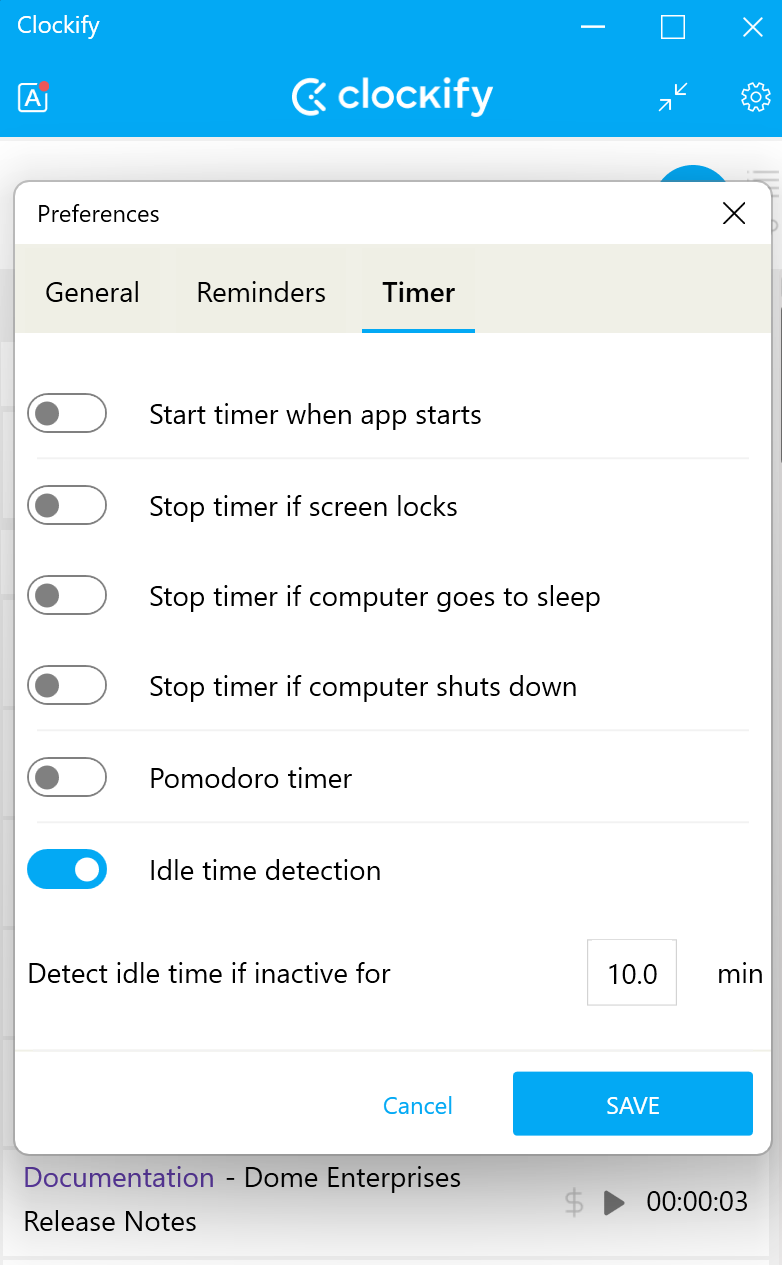Open the Reminders tab
Viewport: 782px width, 1265px height.
260,292
